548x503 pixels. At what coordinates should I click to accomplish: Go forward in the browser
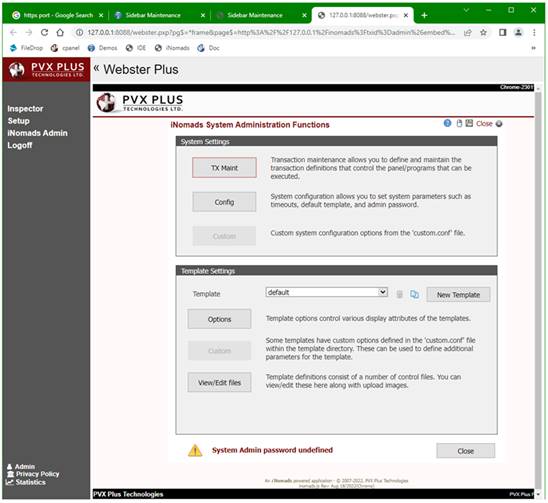[x=29, y=33]
